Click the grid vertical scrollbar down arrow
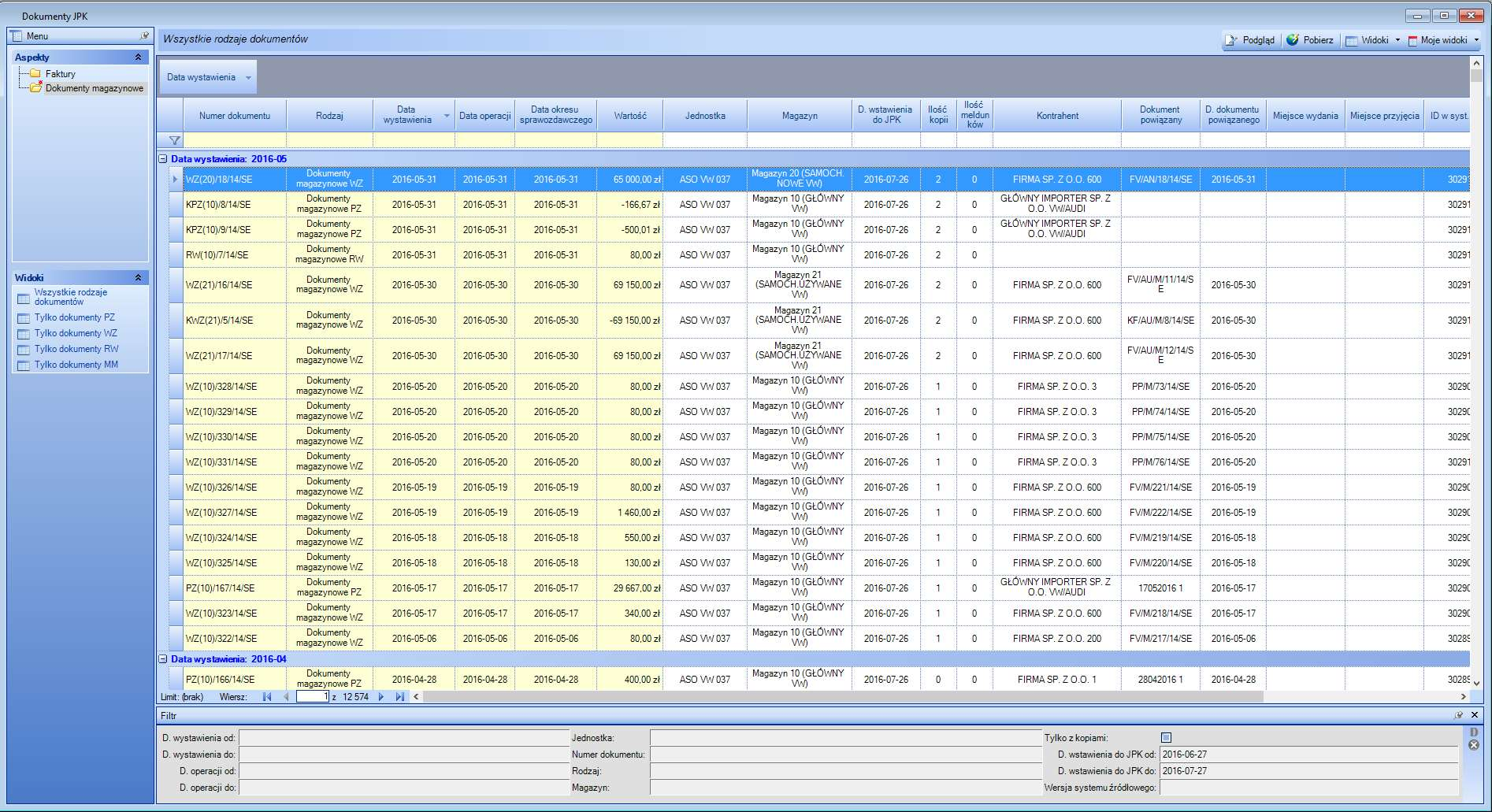The height and width of the screenshot is (812, 1492). pos(1476,684)
